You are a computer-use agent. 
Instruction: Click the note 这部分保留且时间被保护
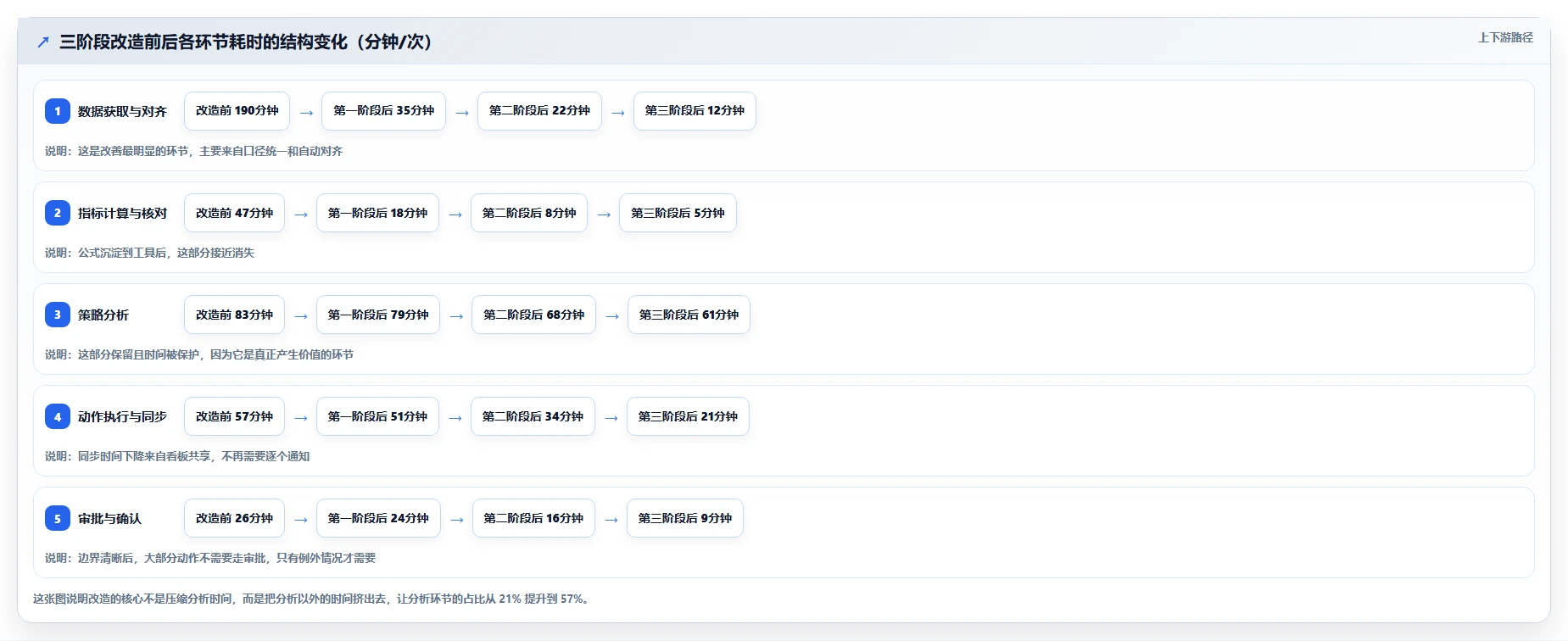pyautogui.click(x=199, y=354)
